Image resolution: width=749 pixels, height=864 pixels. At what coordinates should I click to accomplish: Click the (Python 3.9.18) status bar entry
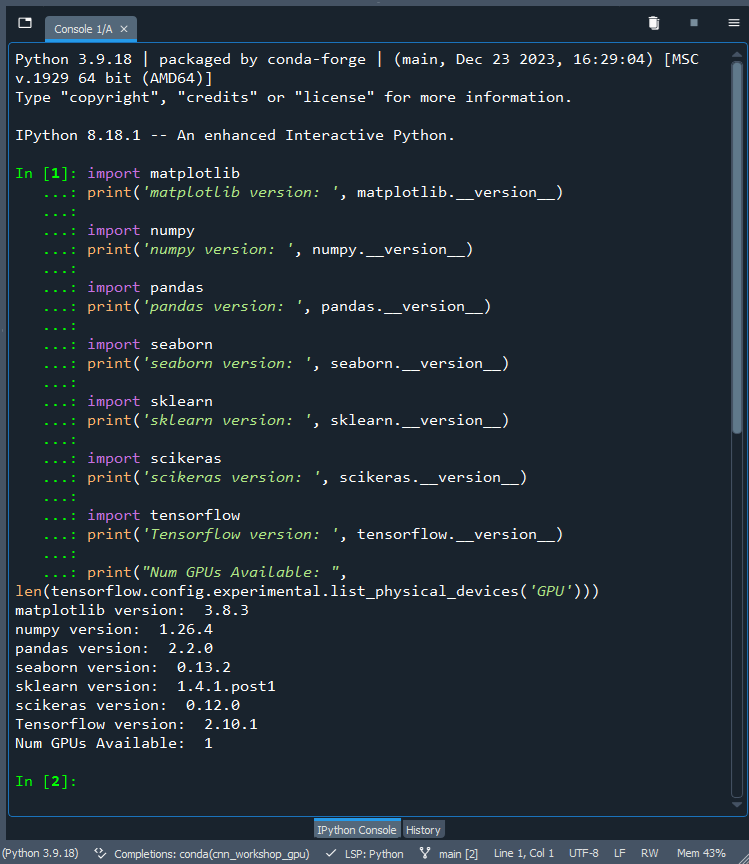click(41, 853)
